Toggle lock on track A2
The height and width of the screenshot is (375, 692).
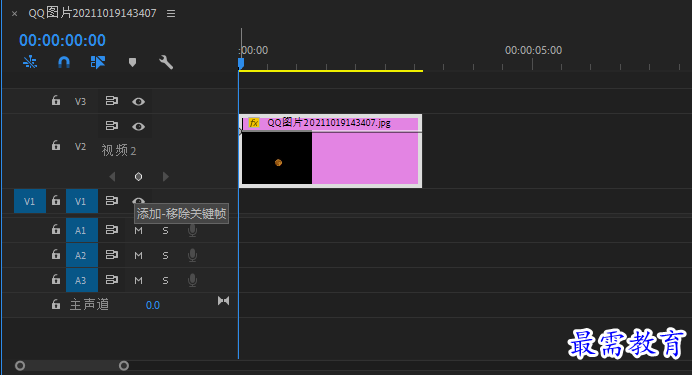(x=56, y=254)
